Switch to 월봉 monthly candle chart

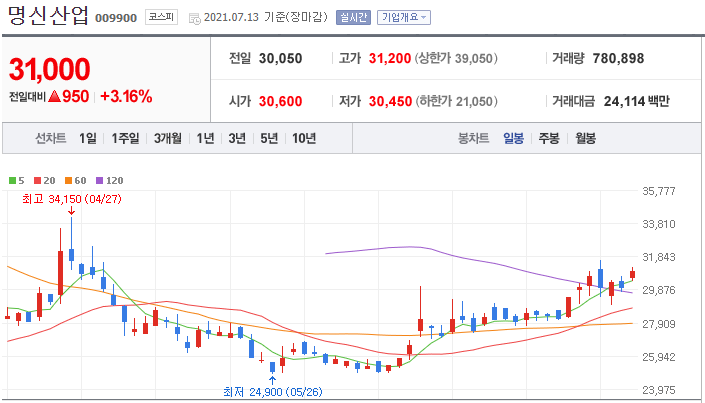(585, 139)
